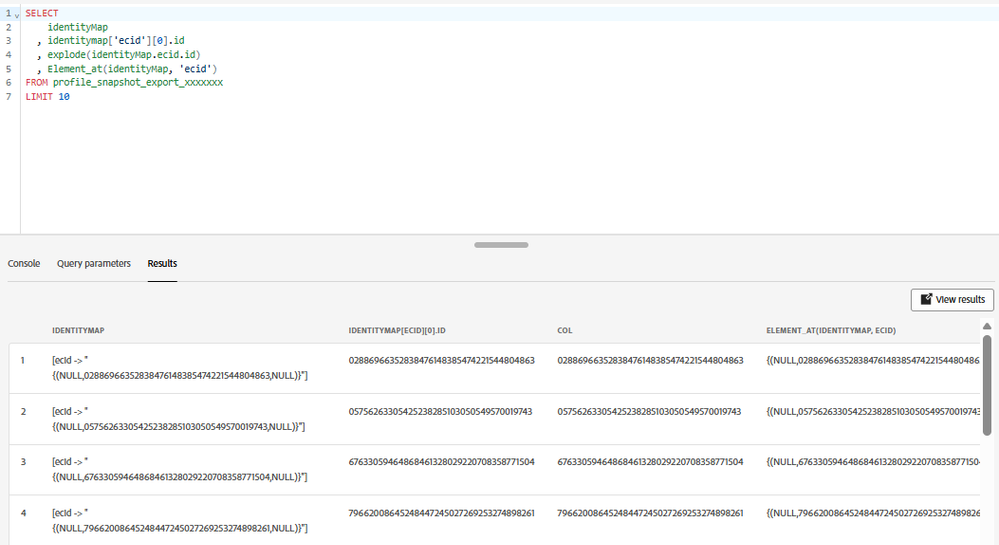Select the Results tab
999x545 pixels.
(x=162, y=263)
